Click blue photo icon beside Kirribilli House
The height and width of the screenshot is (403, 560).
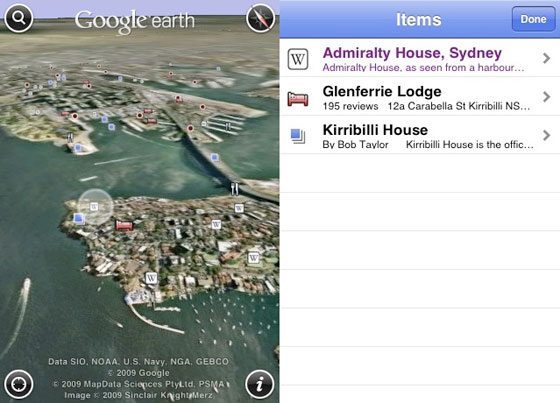298,136
